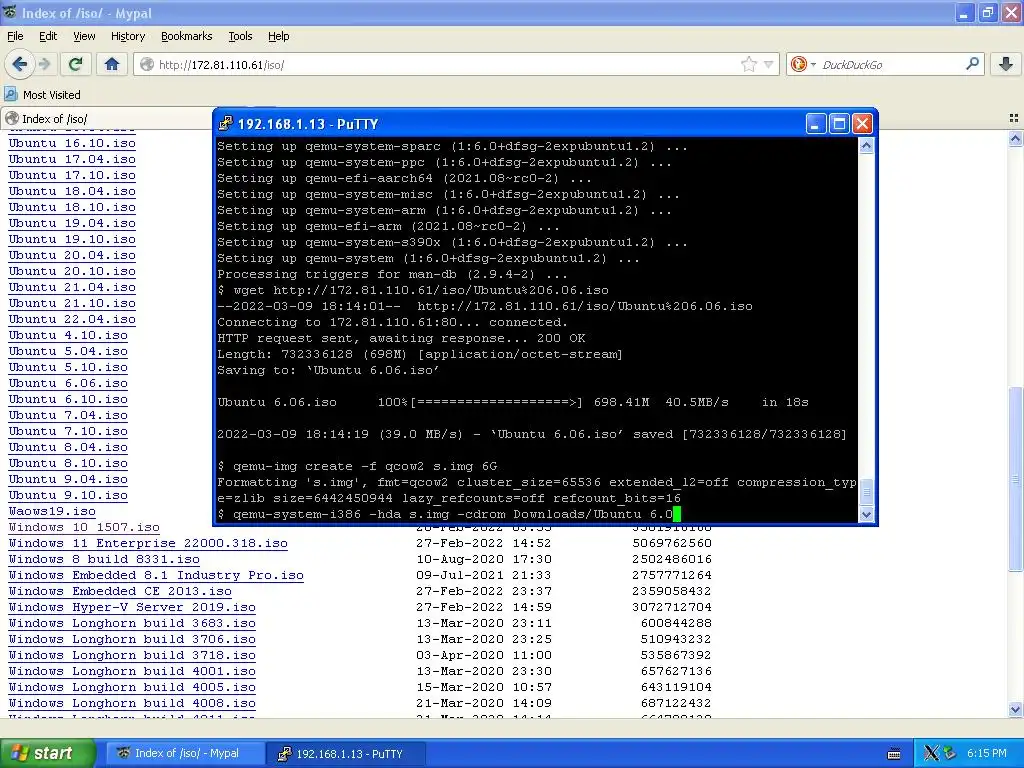Open the Ubuntu 20.04.iso link
The width and height of the screenshot is (1024, 768).
click(72, 255)
